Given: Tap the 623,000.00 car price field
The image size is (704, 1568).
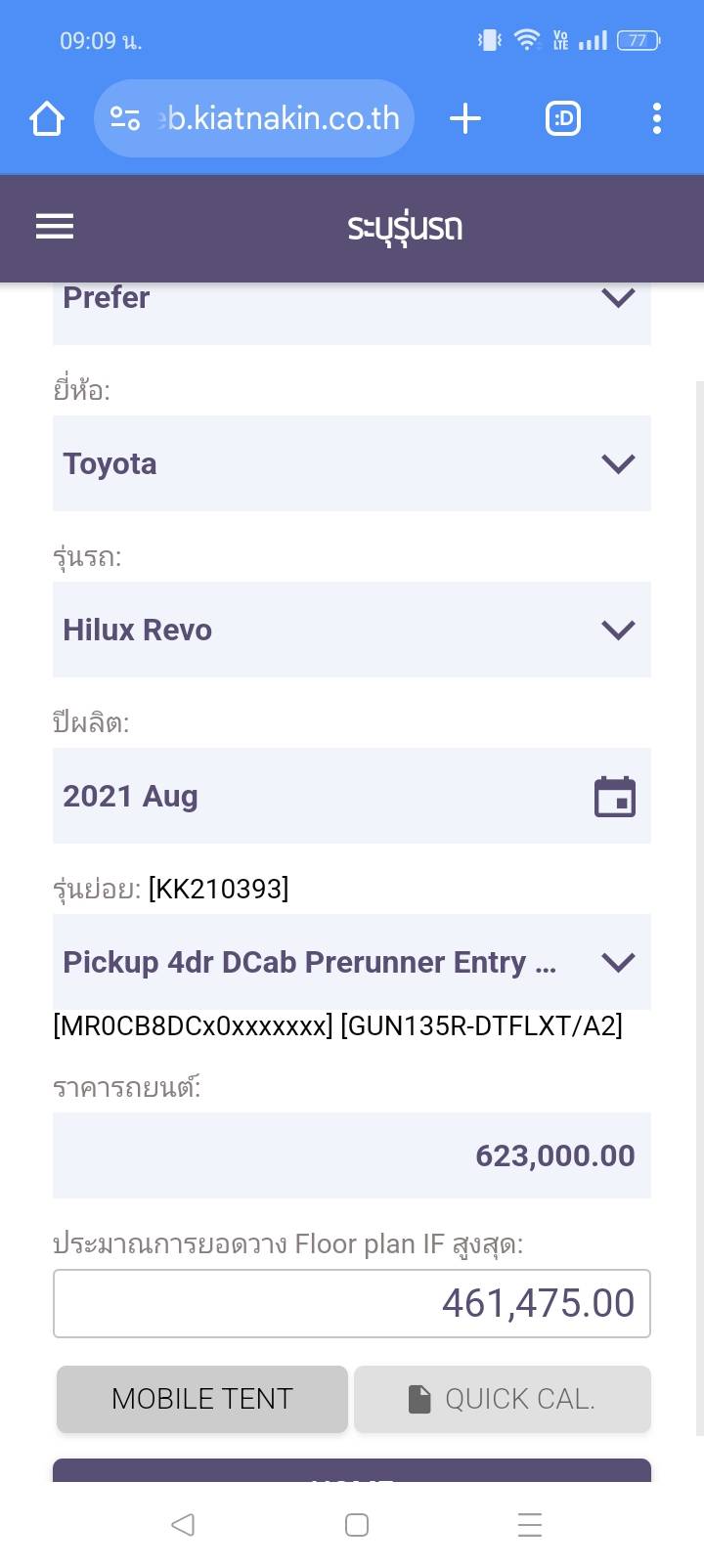Looking at the screenshot, I should click(352, 1155).
